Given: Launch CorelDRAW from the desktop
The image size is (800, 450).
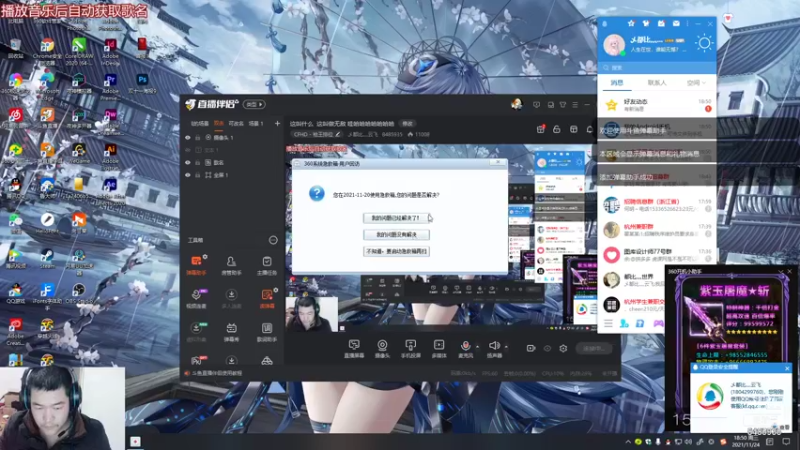Looking at the screenshot, I should [x=79, y=51].
